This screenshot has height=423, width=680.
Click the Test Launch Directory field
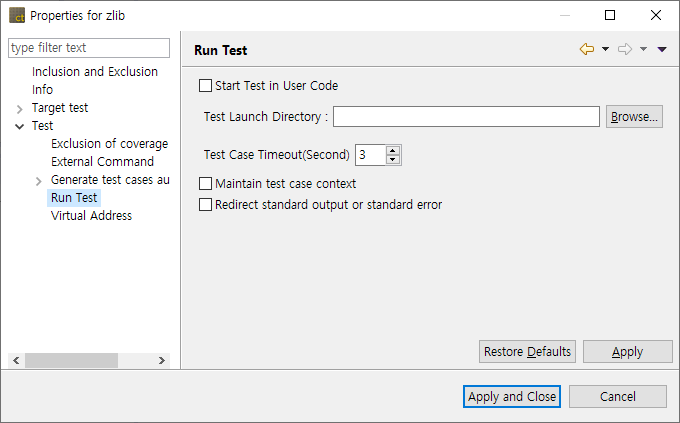tap(466, 117)
